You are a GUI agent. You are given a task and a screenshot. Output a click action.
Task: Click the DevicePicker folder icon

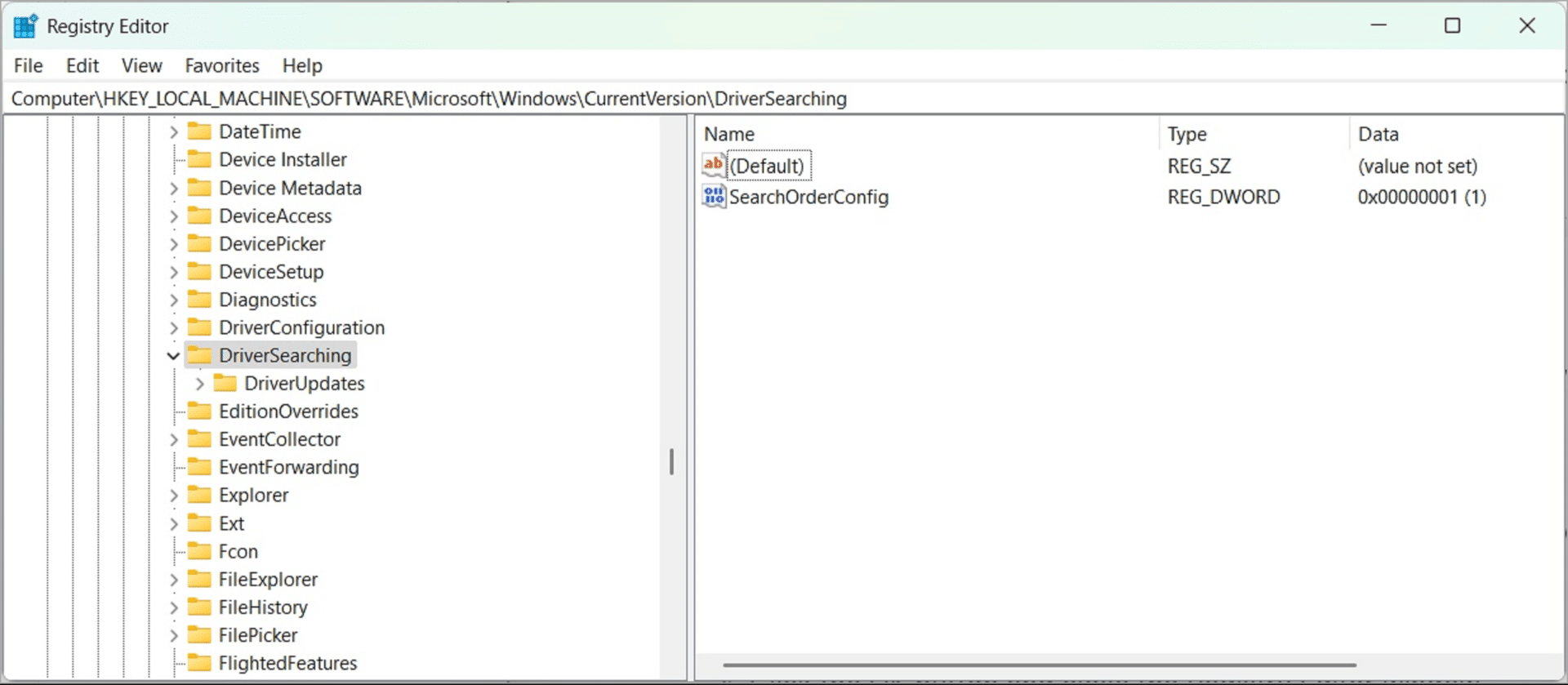tap(199, 243)
